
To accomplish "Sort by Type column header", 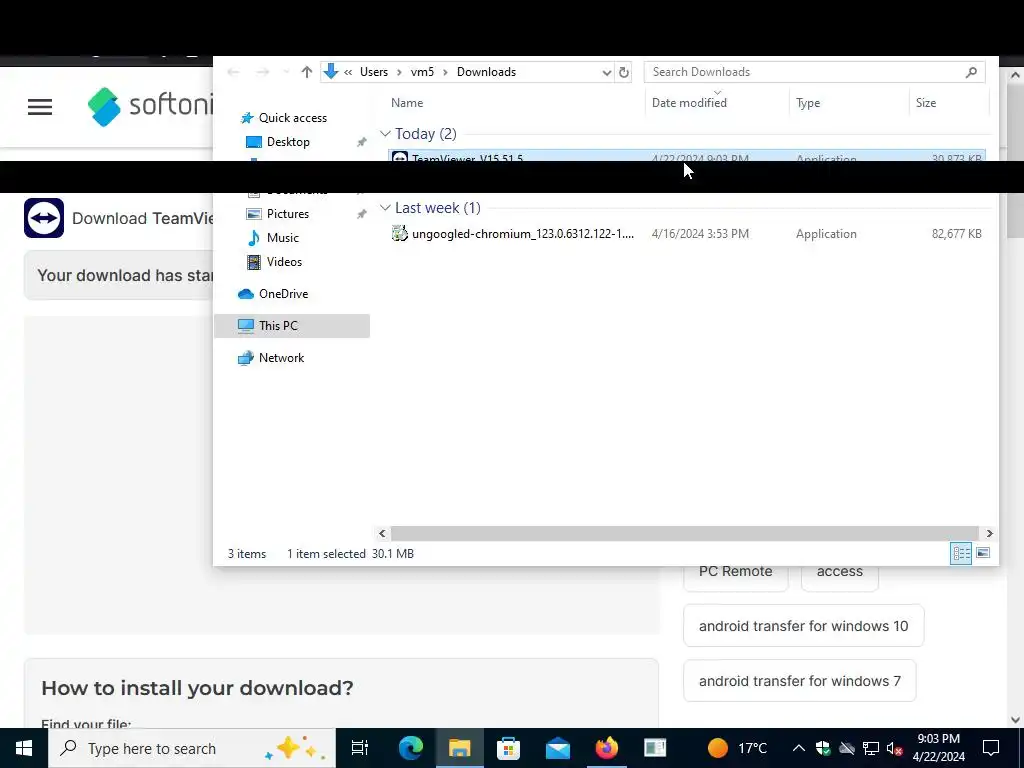I will pyautogui.click(x=808, y=103).
